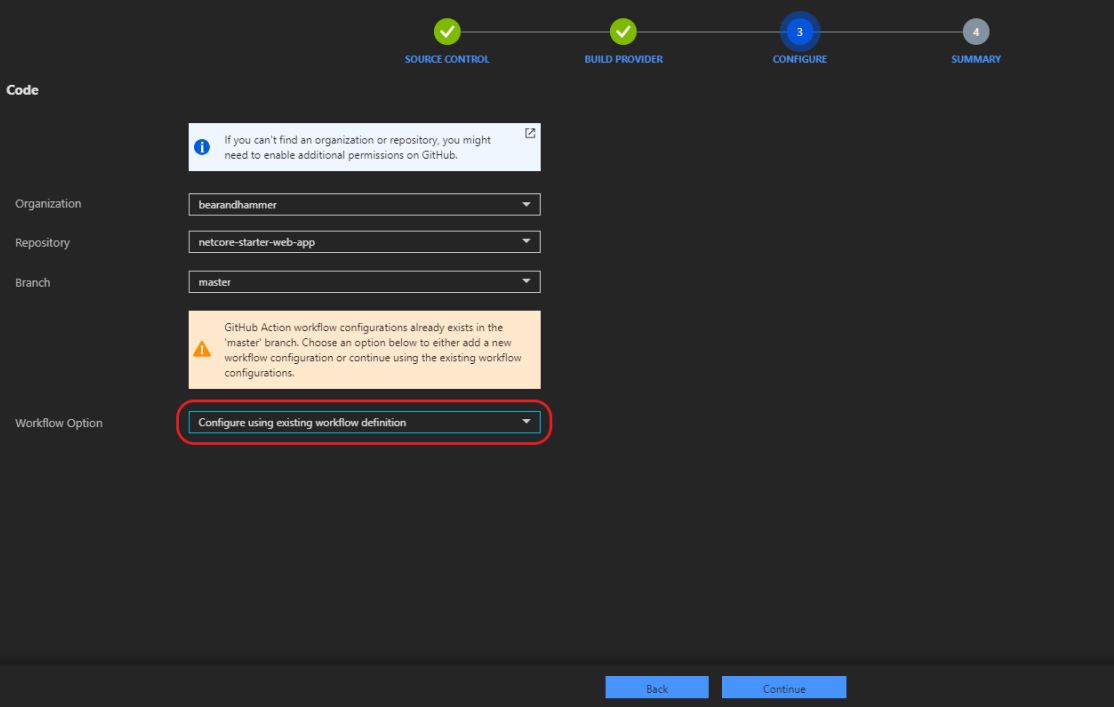Select the step 4 Summary circle
The image size is (1114, 707).
pyautogui.click(x=976, y=32)
